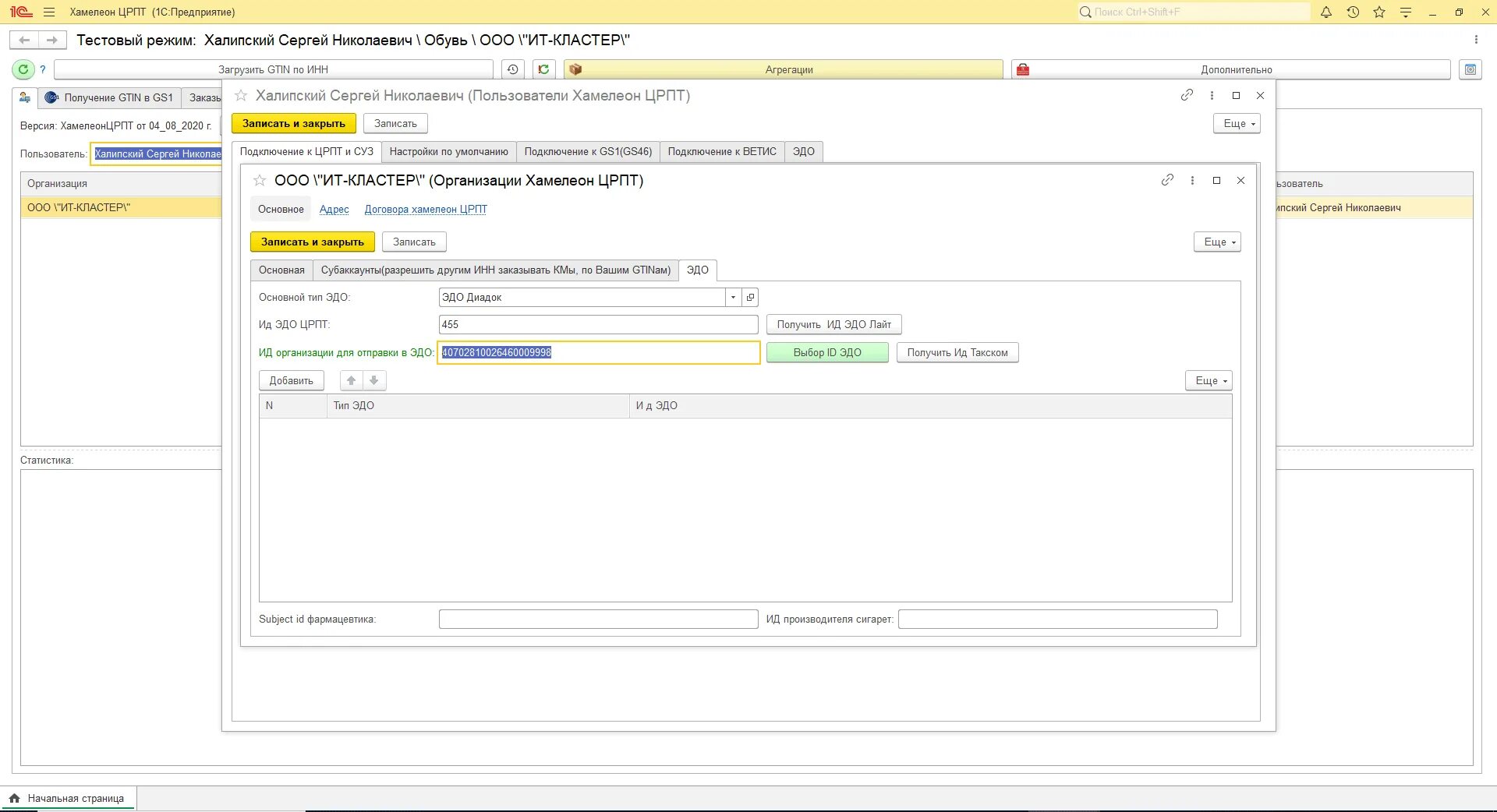Open service settings lines icon in title bar
Viewport: 1497px width, 812px height.
[x=1406, y=12]
